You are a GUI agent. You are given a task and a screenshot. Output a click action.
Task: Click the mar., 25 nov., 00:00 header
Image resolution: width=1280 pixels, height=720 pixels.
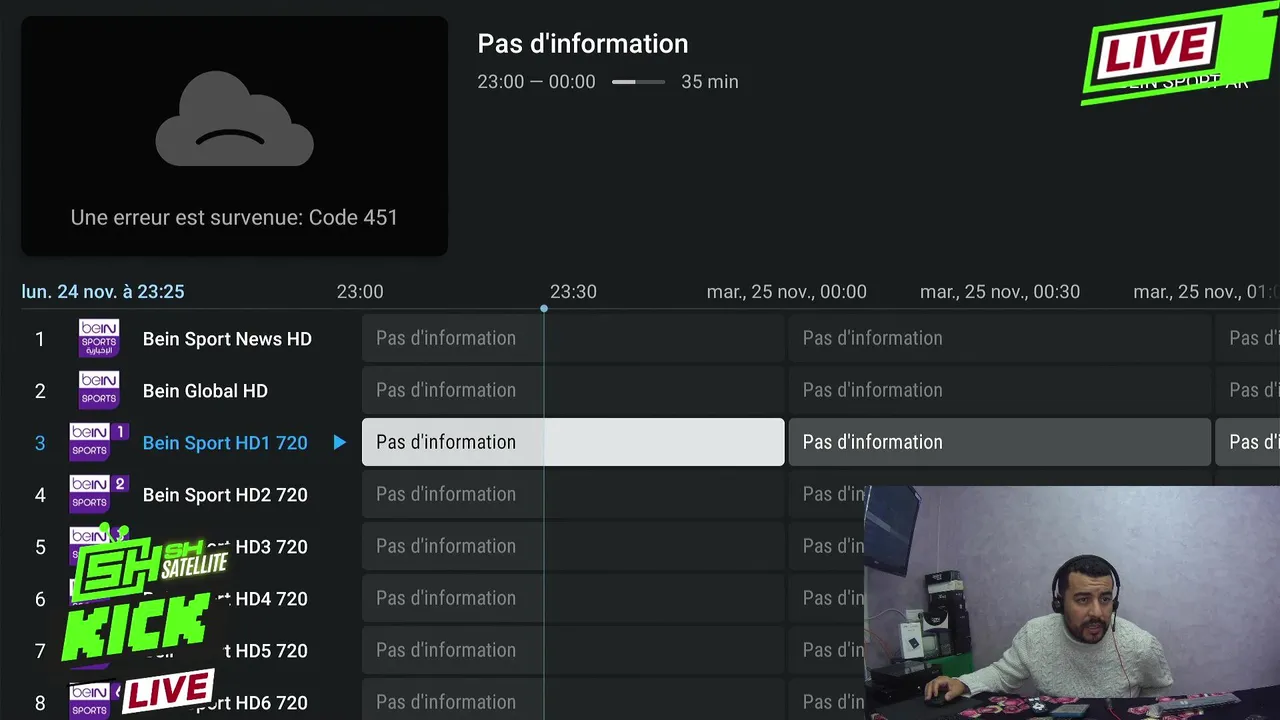point(787,292)
